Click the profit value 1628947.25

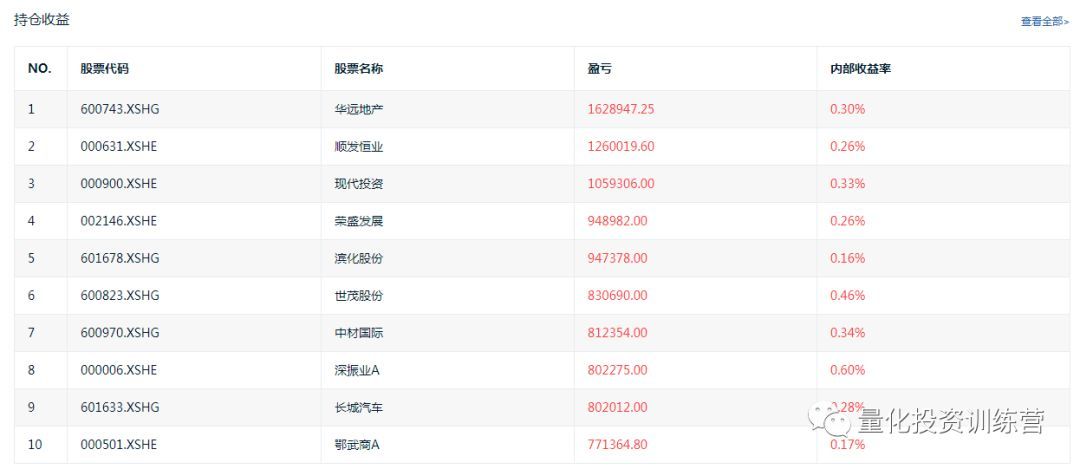pos(621,109)
